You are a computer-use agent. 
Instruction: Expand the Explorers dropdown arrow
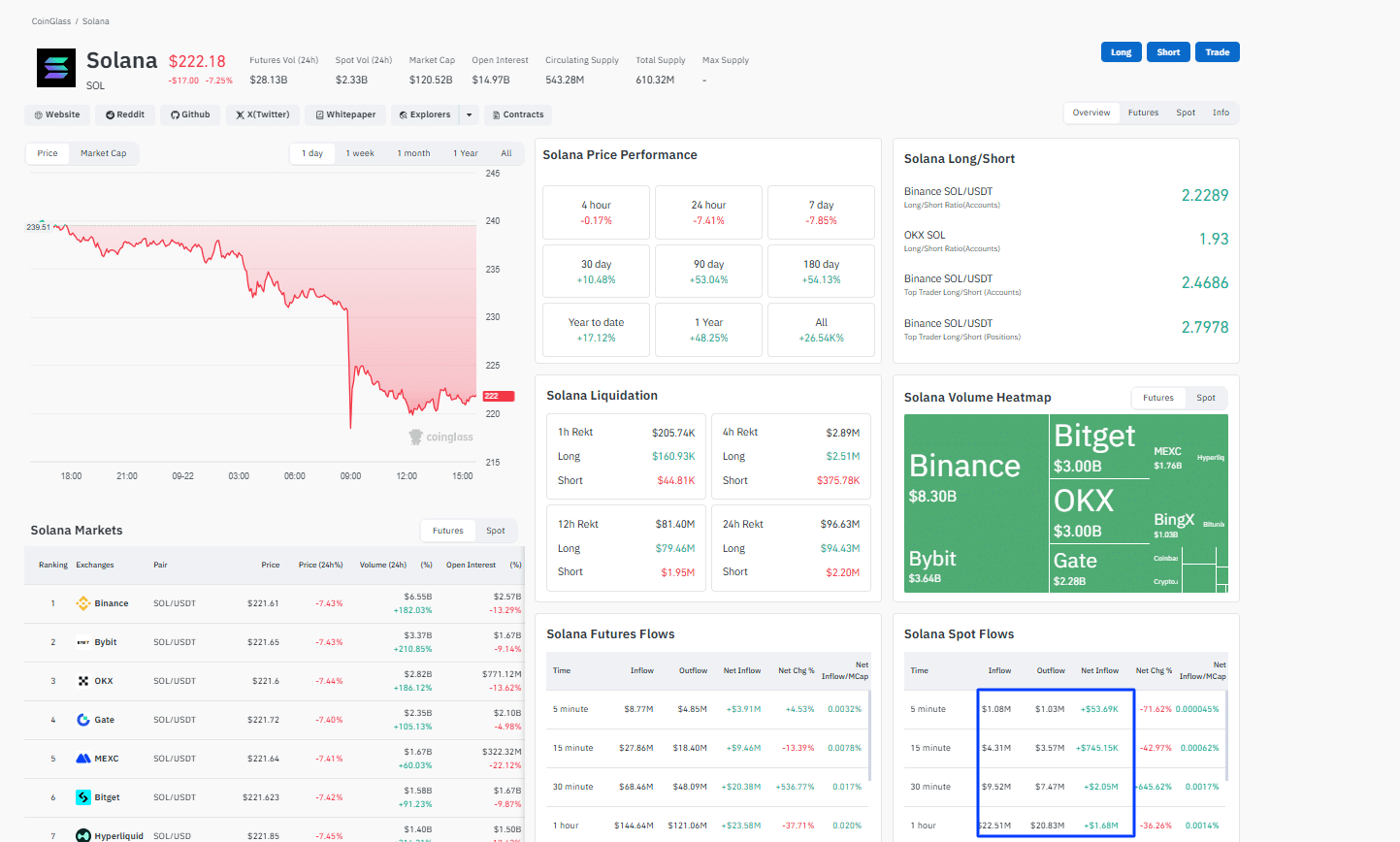pos(469,114)
